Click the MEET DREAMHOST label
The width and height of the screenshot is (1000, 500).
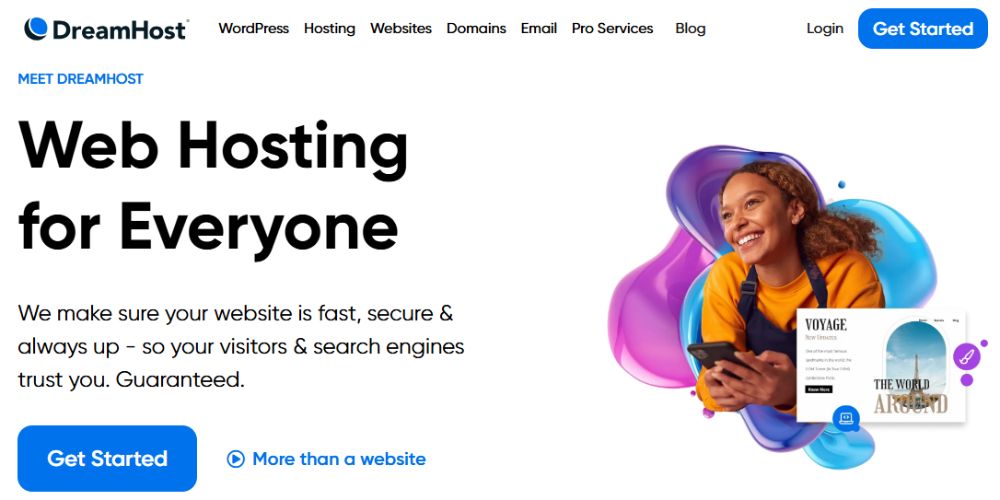[80, 79]
